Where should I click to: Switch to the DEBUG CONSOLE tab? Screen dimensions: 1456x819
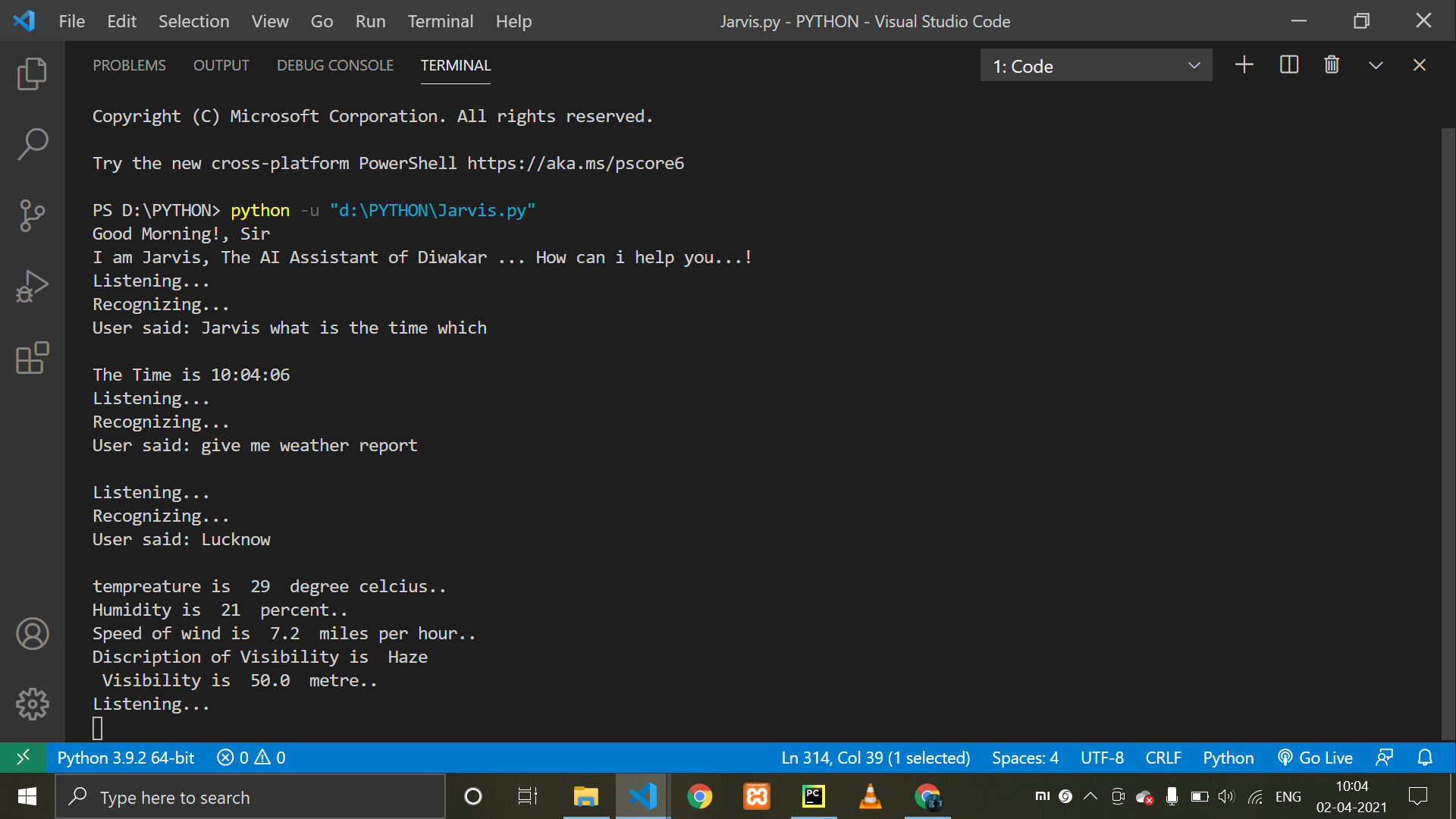point(334,65)
